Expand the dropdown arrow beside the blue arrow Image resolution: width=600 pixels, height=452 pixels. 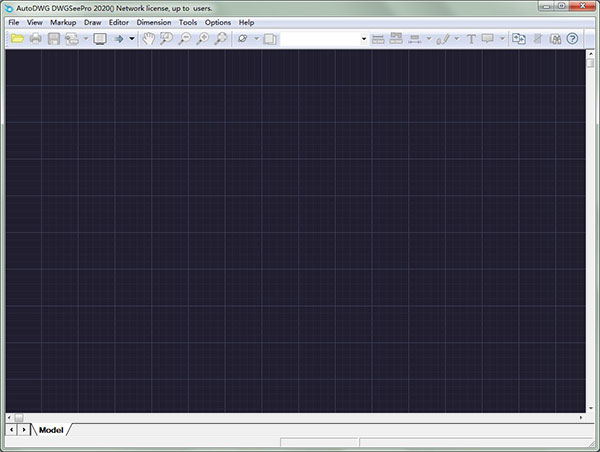tap(132, 39)
